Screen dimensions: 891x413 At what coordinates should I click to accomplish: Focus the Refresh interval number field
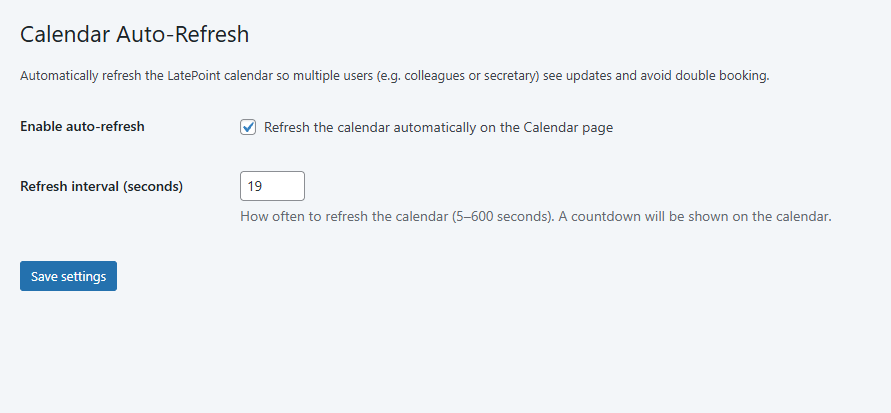272,186
